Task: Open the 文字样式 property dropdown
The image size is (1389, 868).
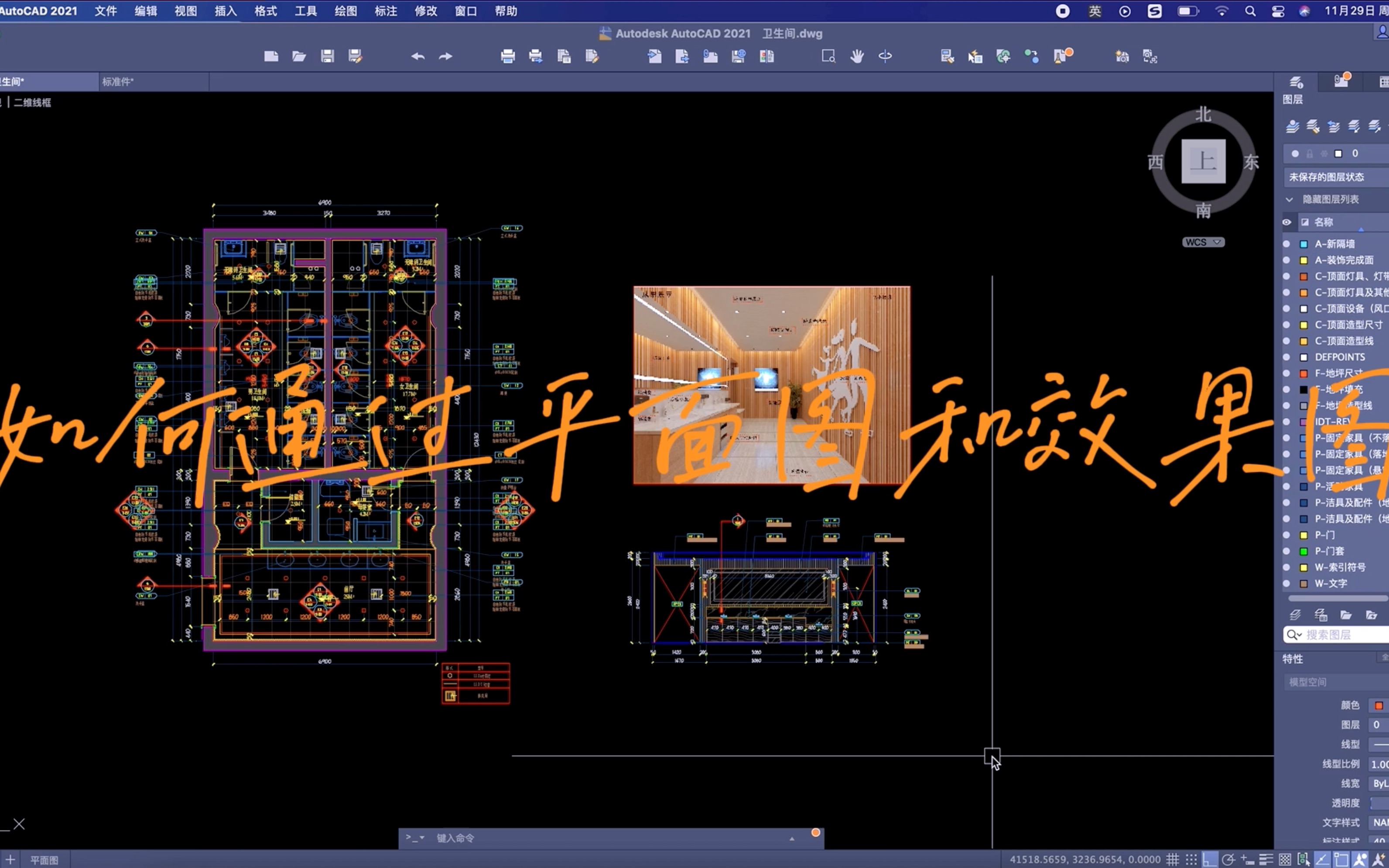Action: (1379, 823)
